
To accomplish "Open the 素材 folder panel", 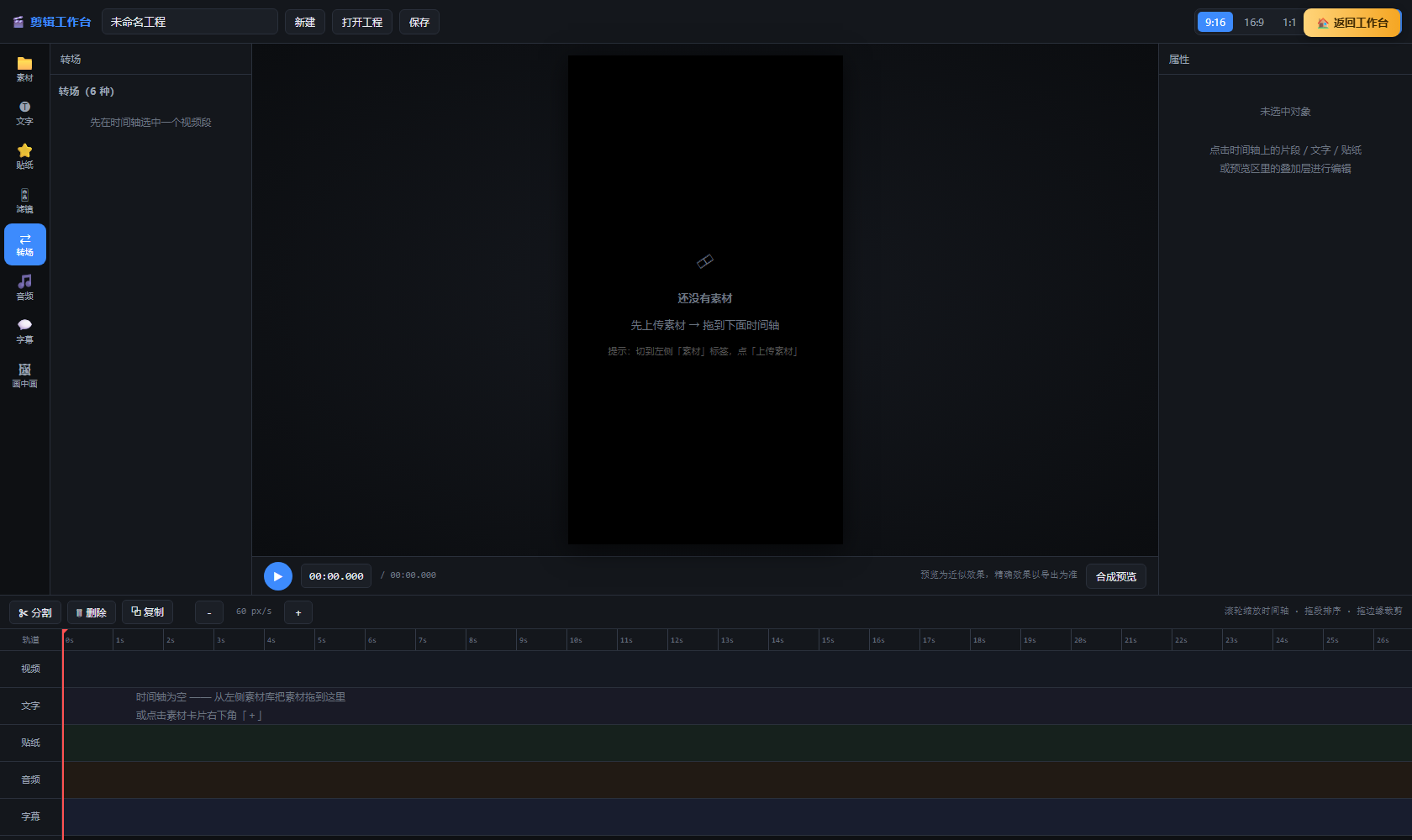I will pos(24,70).
